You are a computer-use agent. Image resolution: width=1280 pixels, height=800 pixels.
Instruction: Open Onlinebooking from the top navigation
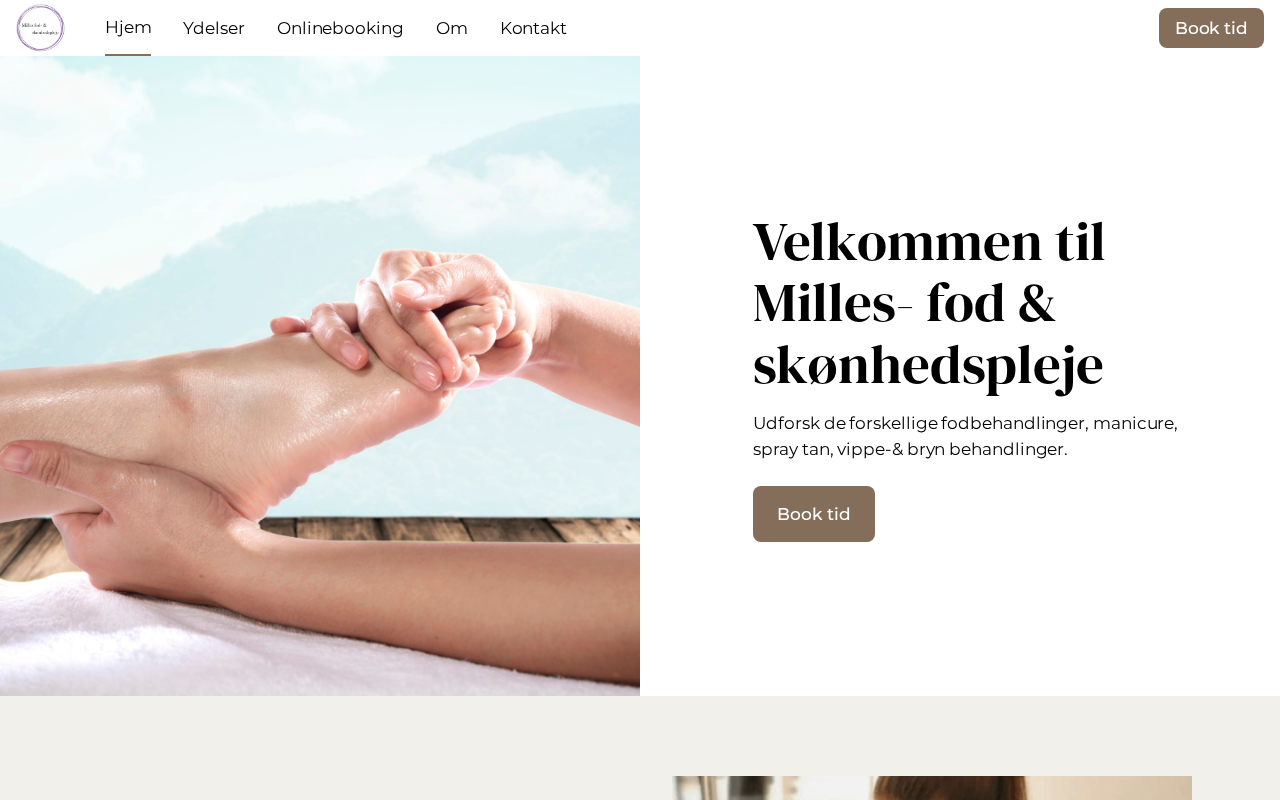340,28
